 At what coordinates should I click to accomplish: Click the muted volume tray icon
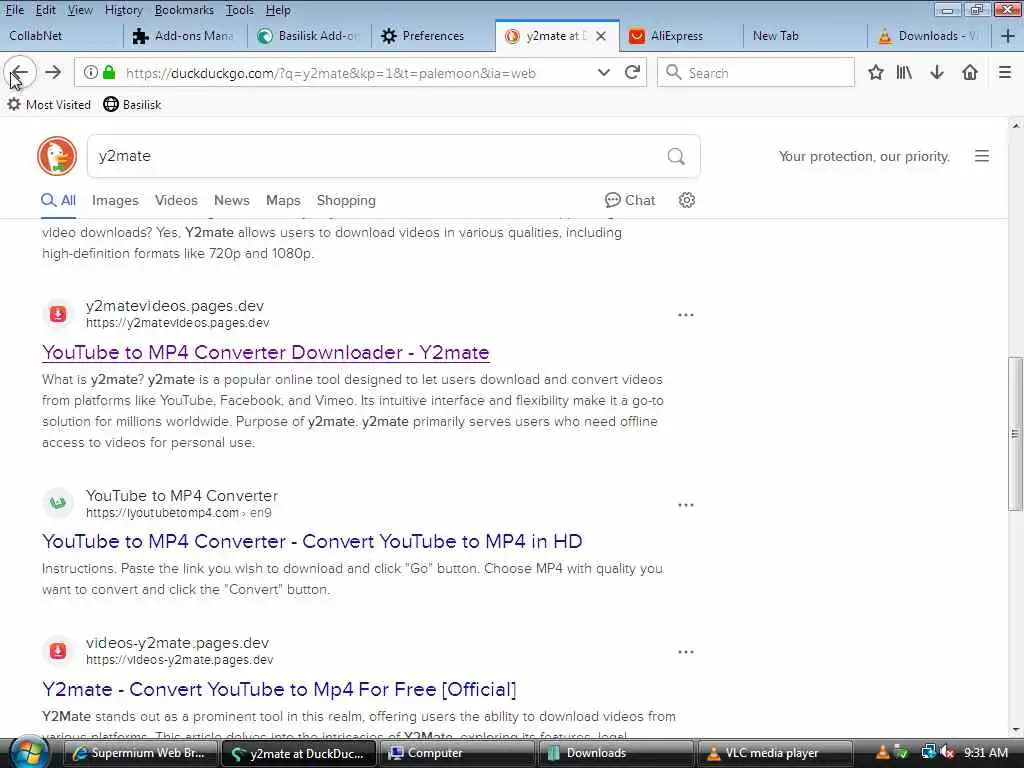pyautogui.click(x=948, y=753)
